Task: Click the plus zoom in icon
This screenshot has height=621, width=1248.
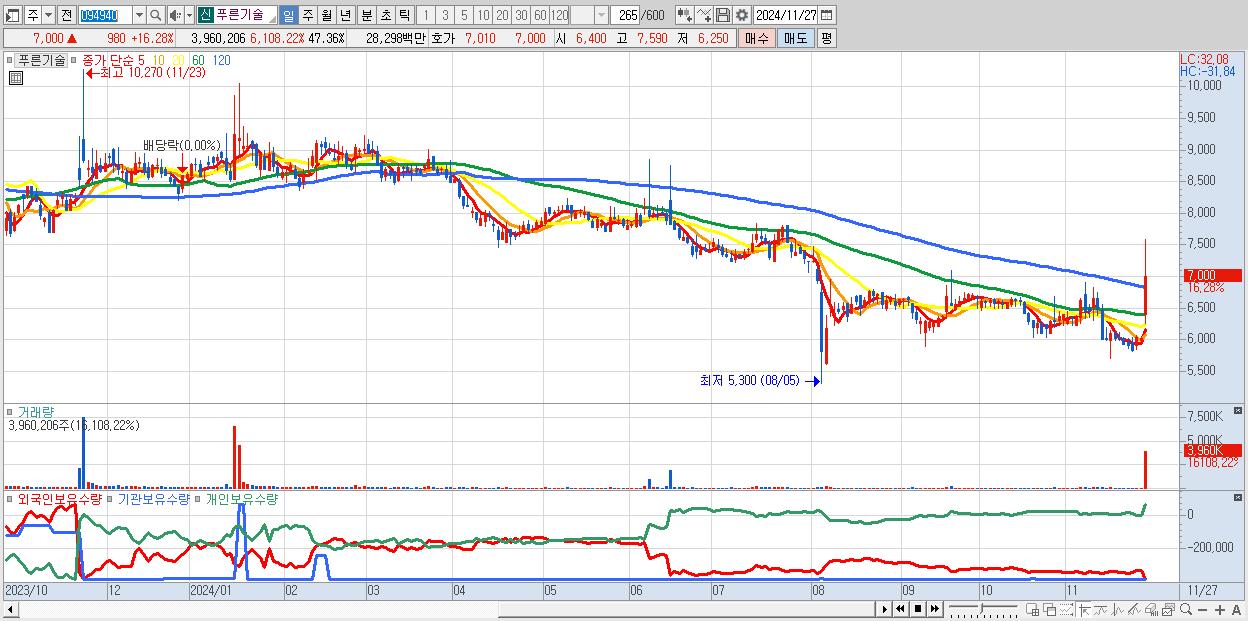Action: pyautogui.click(x=1219, y=610)
